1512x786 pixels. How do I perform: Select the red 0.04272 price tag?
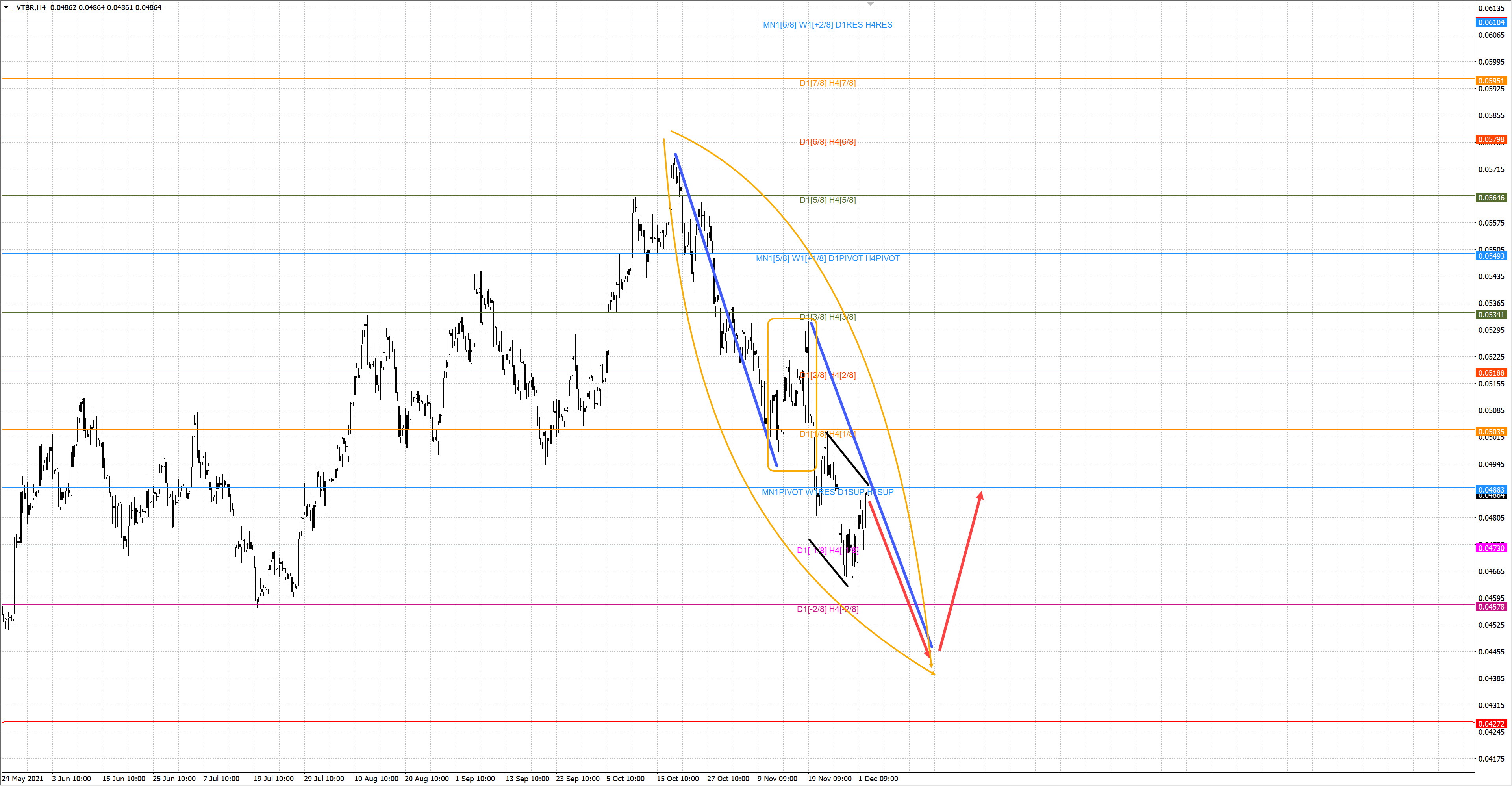click(1491, 723)
